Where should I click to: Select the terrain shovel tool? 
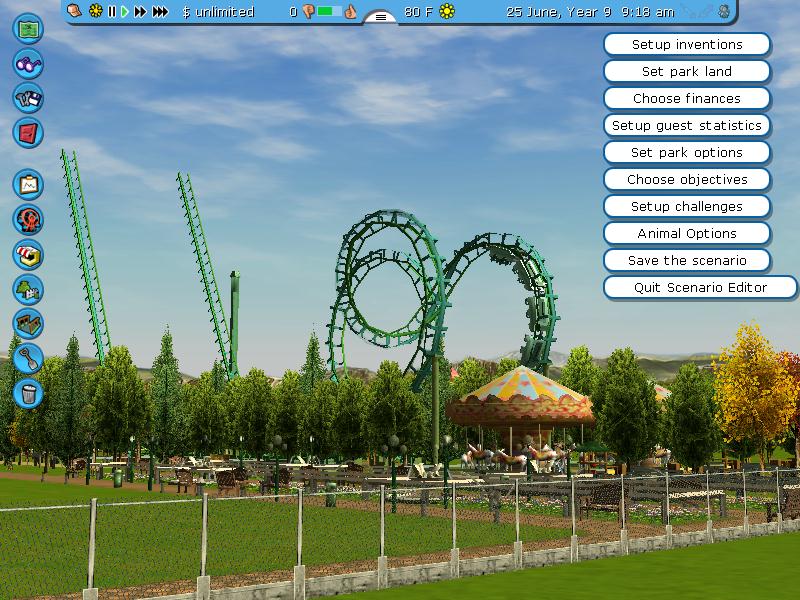(x=28, y=356)
